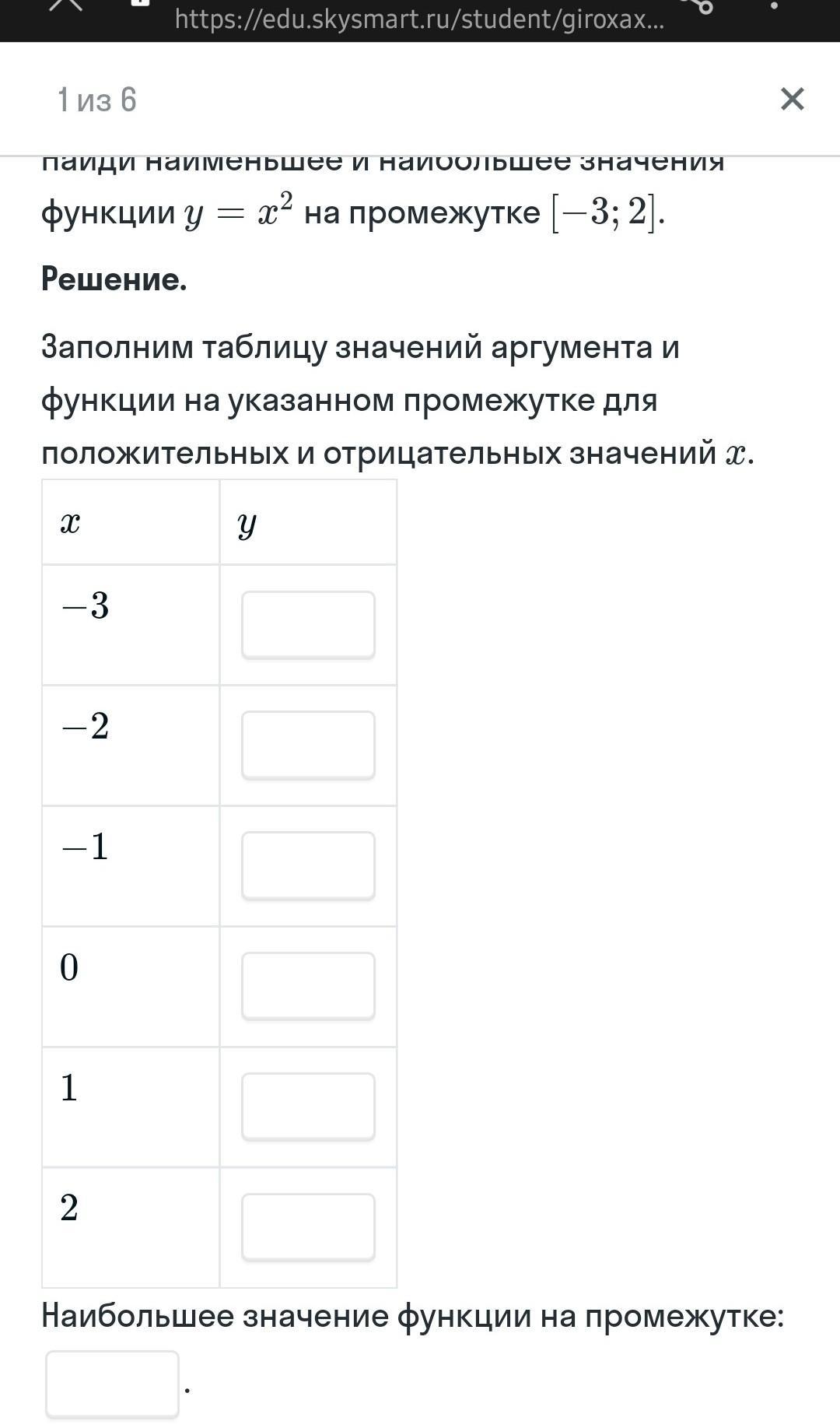
Task: Tap the y column header cell
Action: tap(308, 522)
